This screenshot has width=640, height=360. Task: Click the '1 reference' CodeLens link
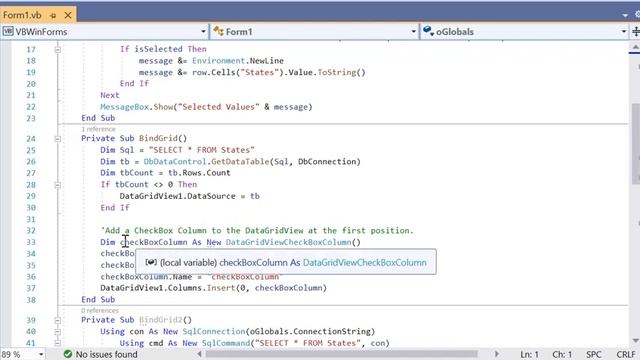98,129
